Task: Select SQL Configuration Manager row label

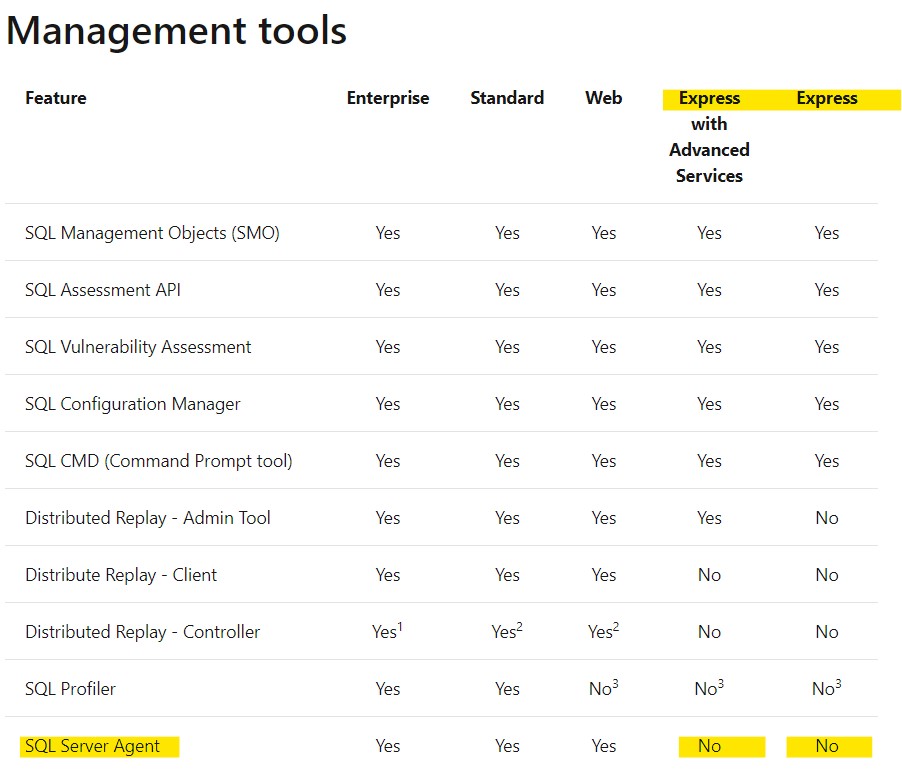Action: point(132,404)
